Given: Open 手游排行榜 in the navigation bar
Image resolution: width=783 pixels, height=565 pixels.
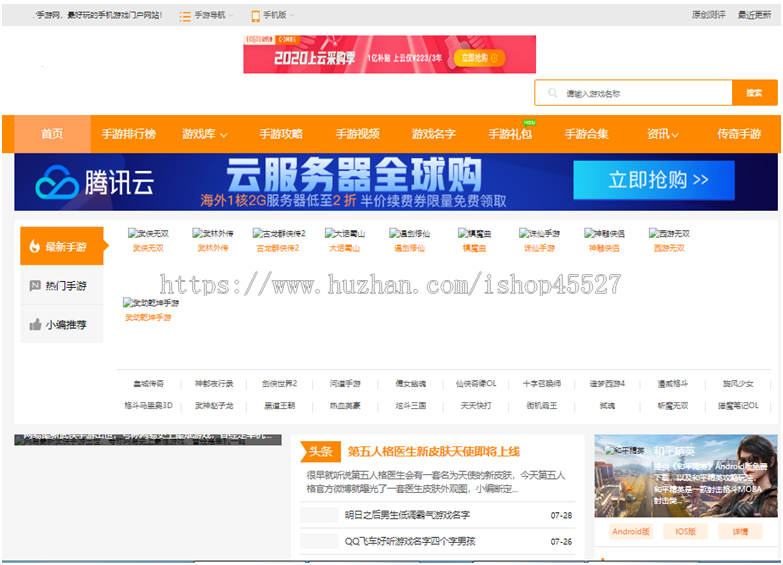Looking at the screenshot, I should pyautogui.click(x=129, y=134).
